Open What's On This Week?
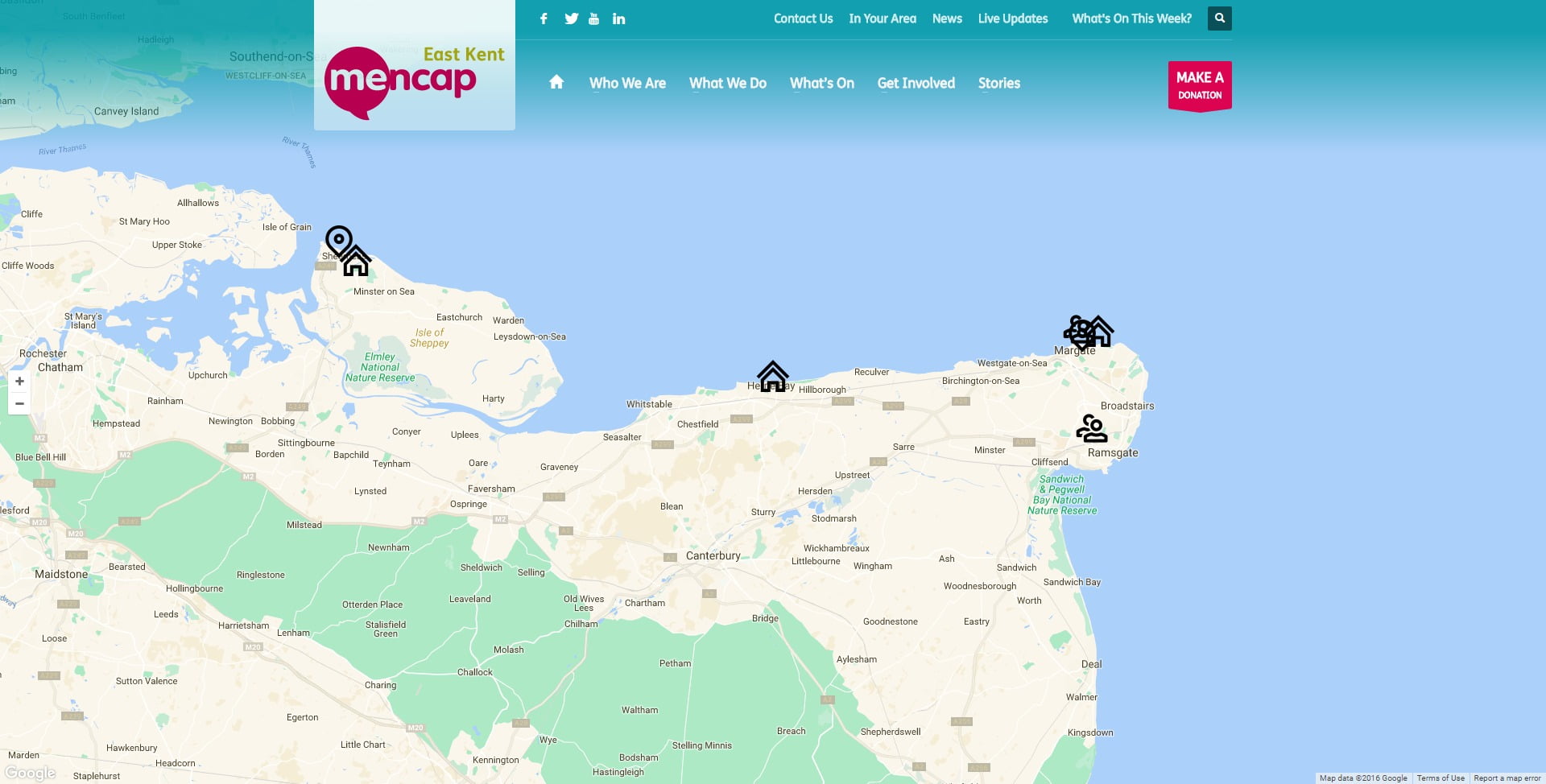Screen dimensions: 1546x784 (x=1131, y=19)
